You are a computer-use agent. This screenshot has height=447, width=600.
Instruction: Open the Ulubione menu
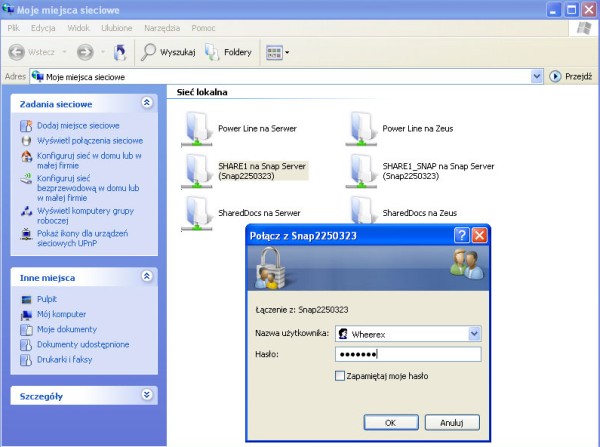click(117, 28)
